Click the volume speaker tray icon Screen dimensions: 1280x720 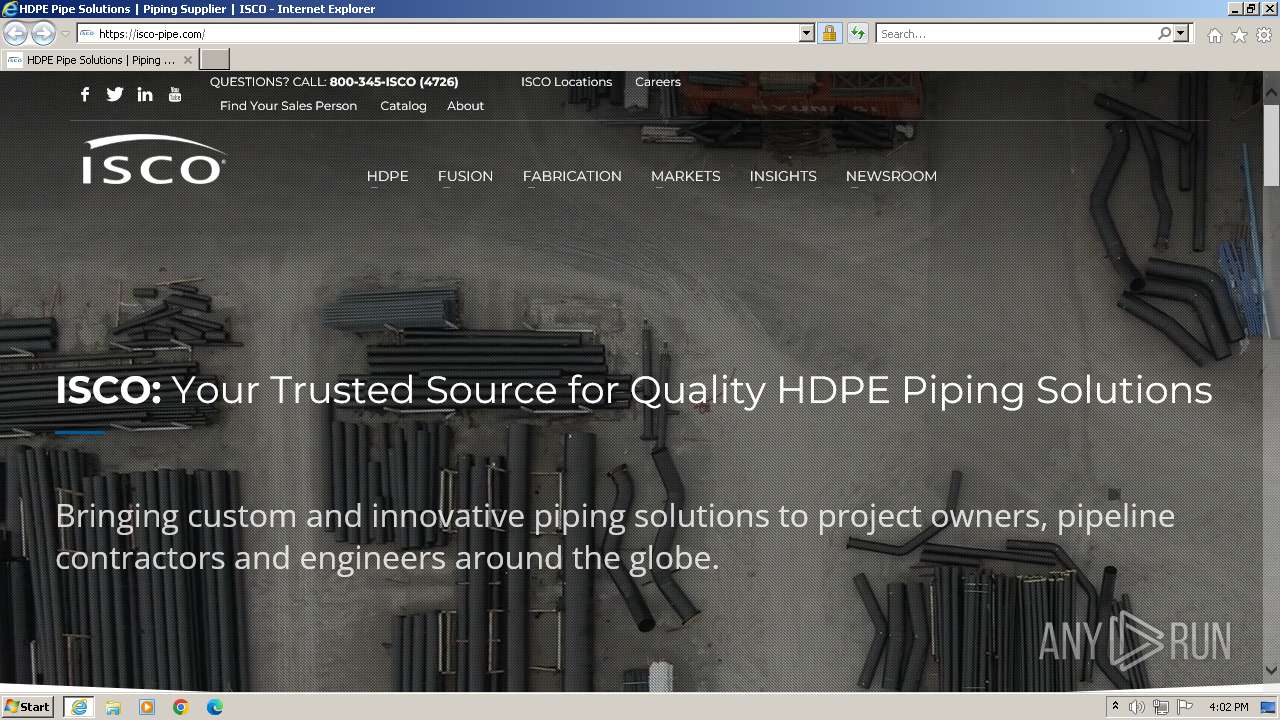tap(1136, 707)
